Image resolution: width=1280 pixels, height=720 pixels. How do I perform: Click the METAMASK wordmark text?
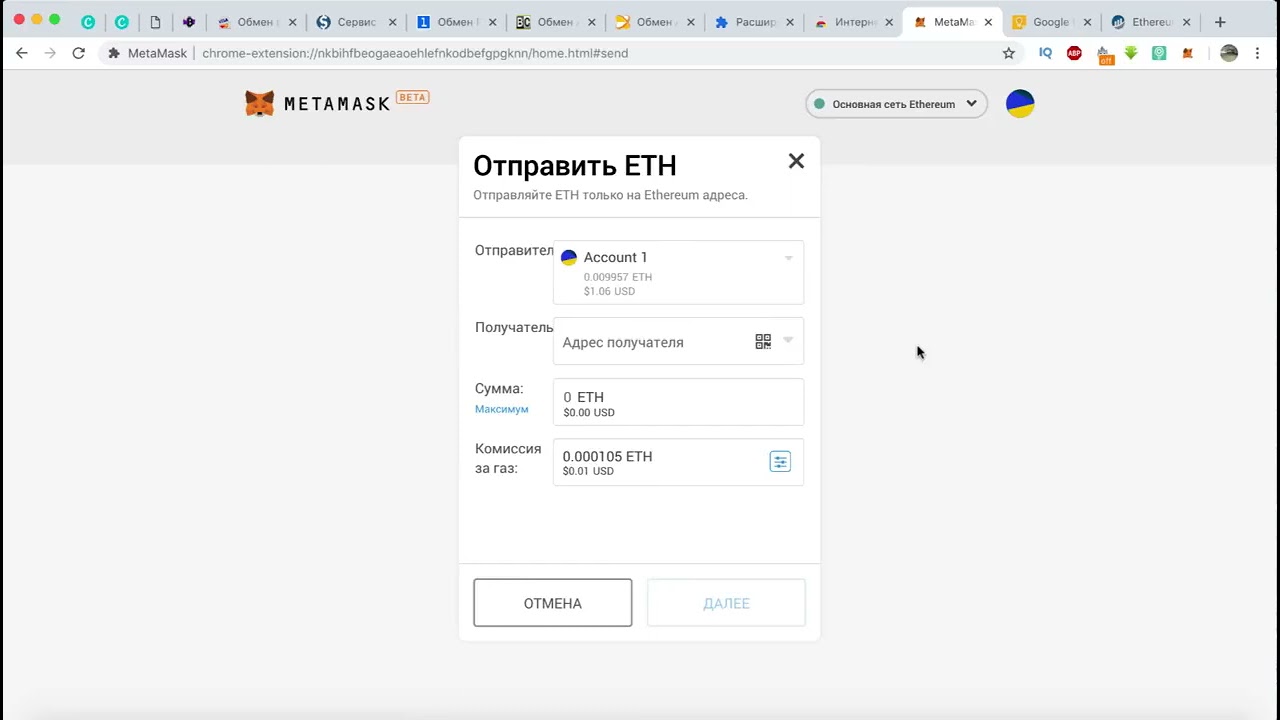pyautogui.click(x=337, y=104)
